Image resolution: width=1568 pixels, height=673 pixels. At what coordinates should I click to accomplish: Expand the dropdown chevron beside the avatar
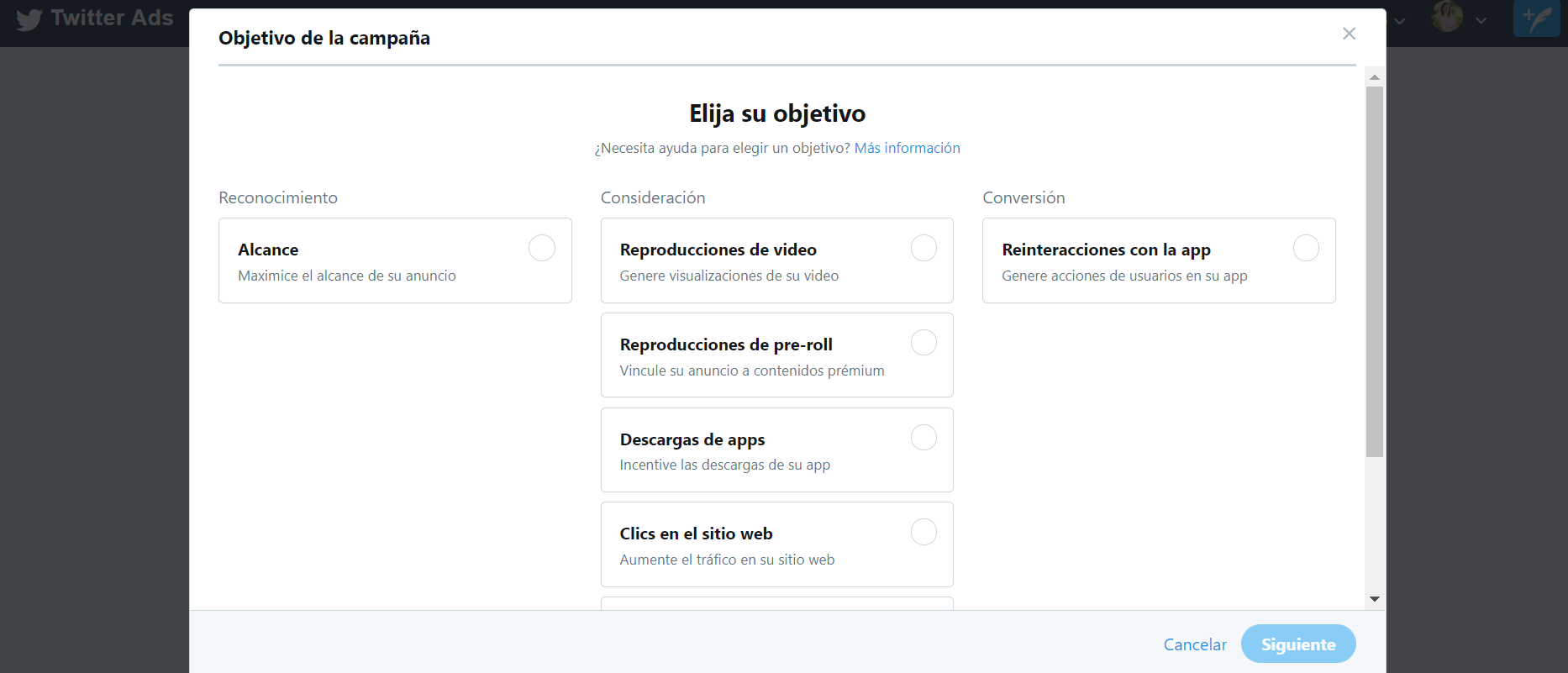click(1481, 20)
